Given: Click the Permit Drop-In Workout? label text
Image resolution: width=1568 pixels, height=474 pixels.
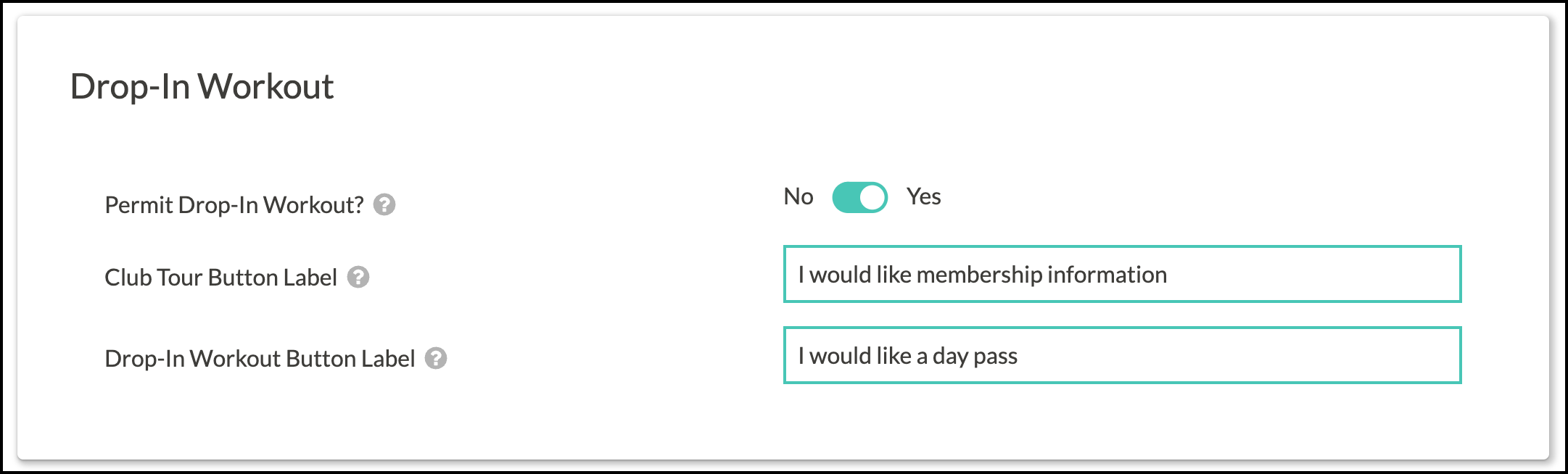Looking at the screenshot, I should pyautogui.click(x=234, y=205).
